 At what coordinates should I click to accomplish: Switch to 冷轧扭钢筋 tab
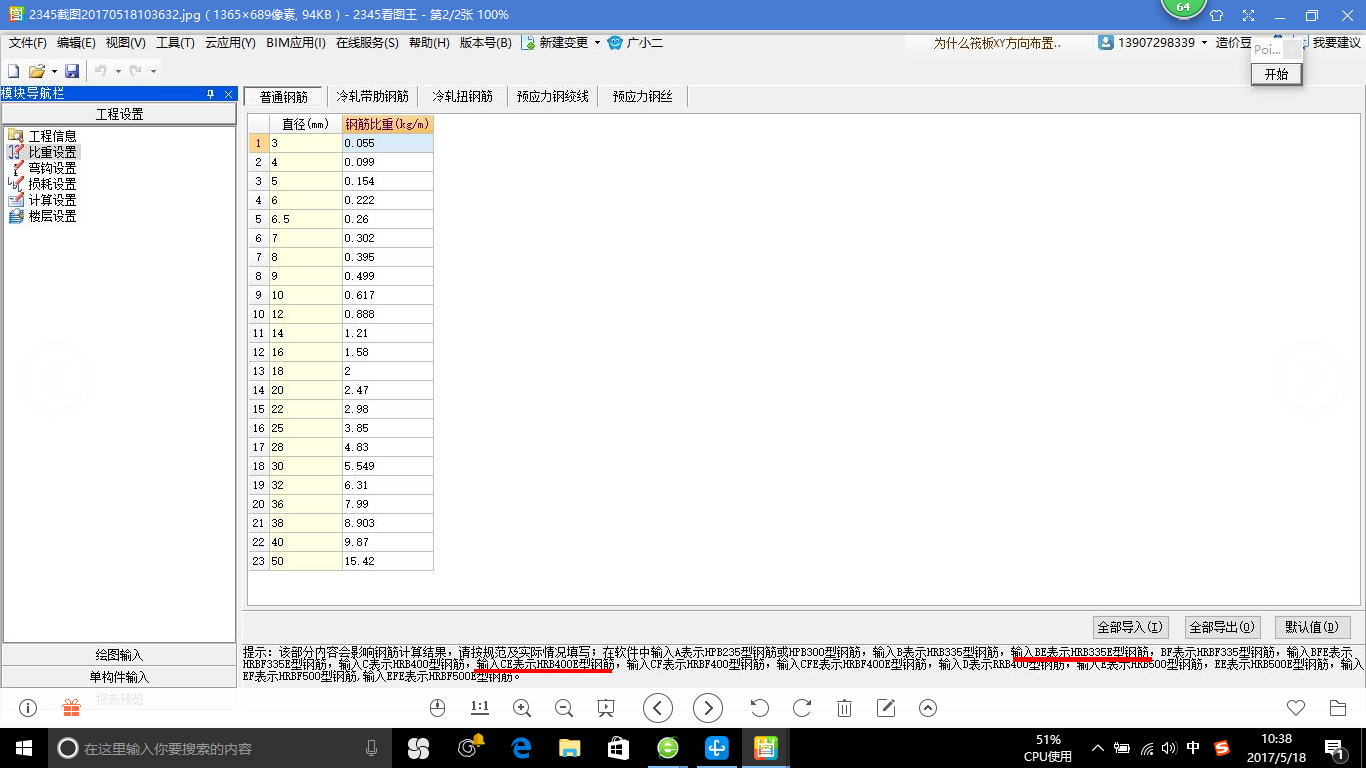coord(462,97)
